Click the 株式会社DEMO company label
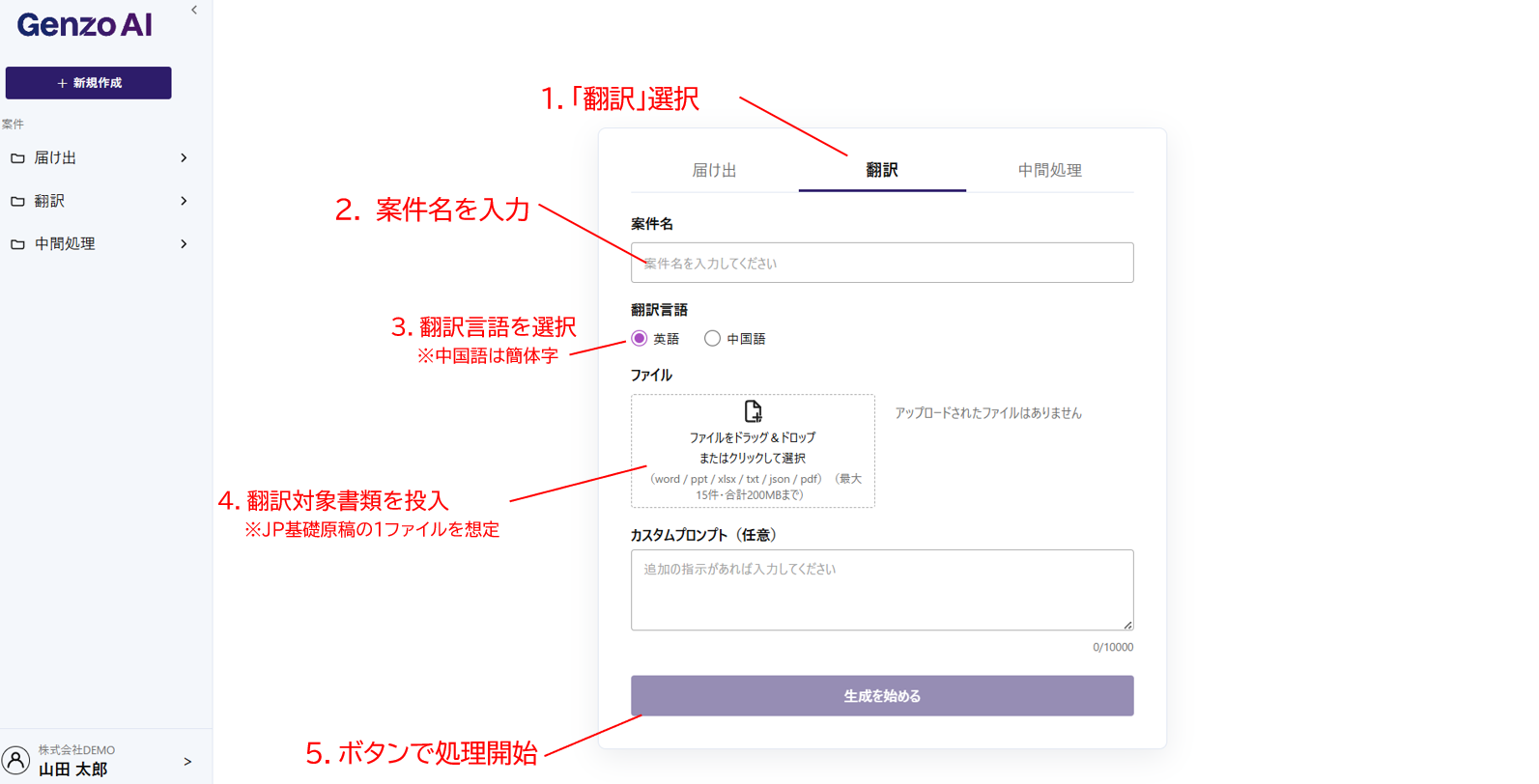Viewport: 1539px width, 784px height. [x=76, y=750]
